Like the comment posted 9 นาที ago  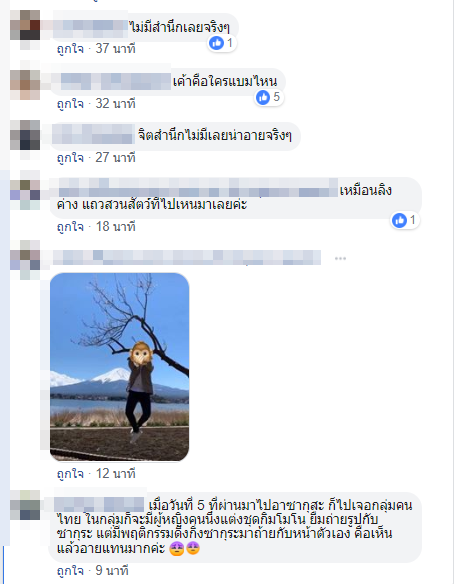click(70, 570)
